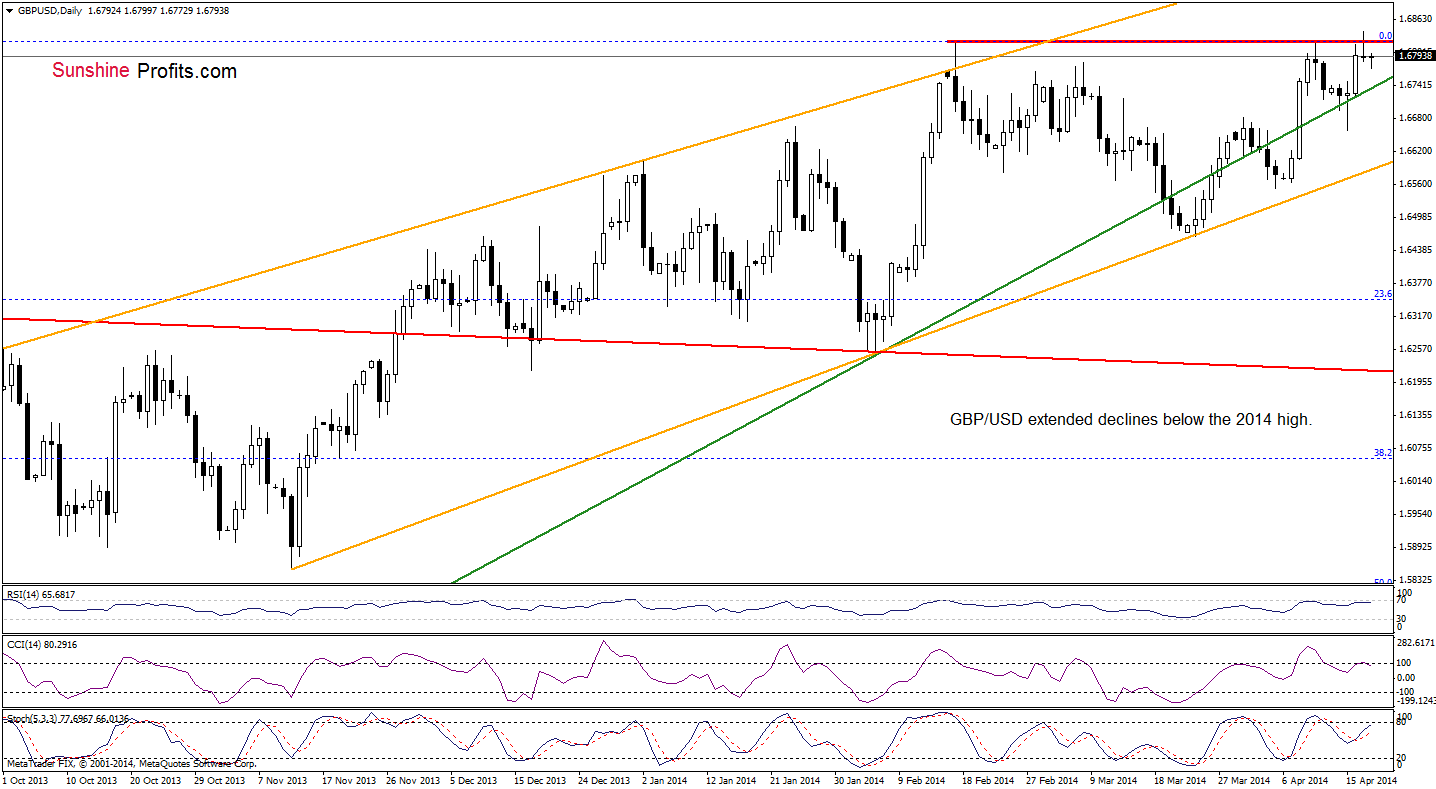1436x789 pixels.
Task: Click the 17 Nov 2013 date label
Action: tap(351, 779)
